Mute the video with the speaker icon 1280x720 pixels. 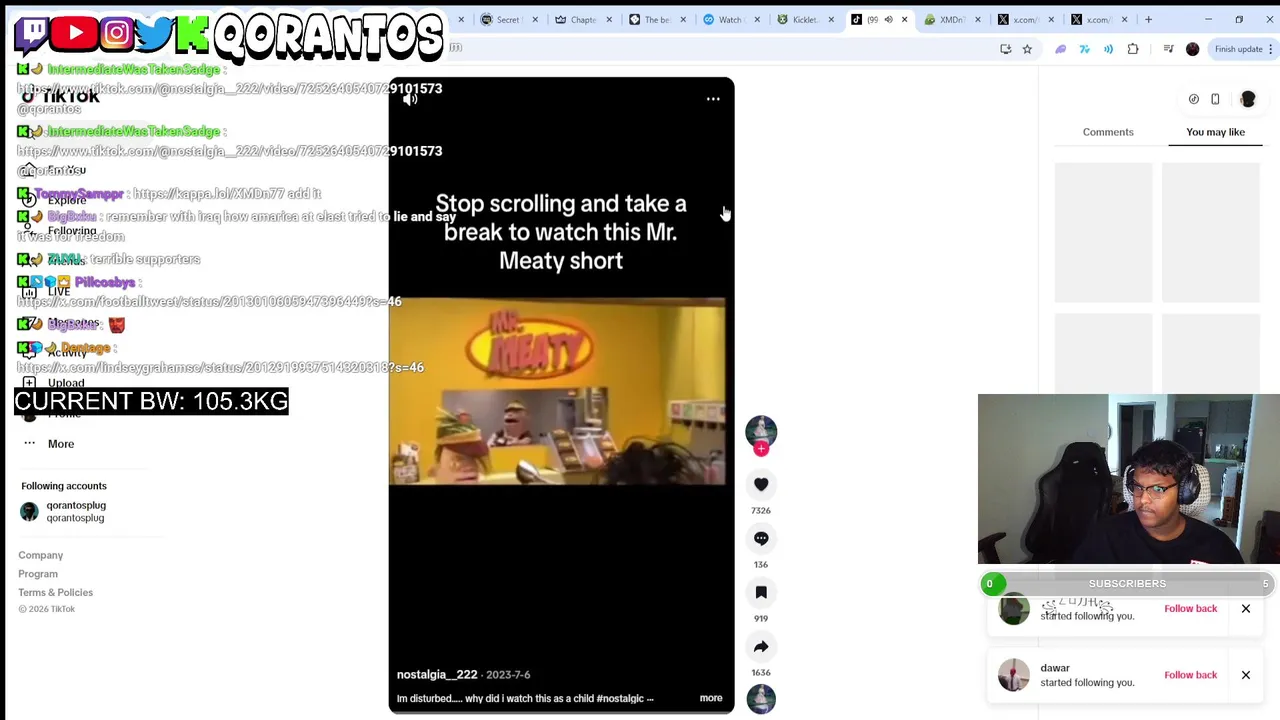point(410,99)
